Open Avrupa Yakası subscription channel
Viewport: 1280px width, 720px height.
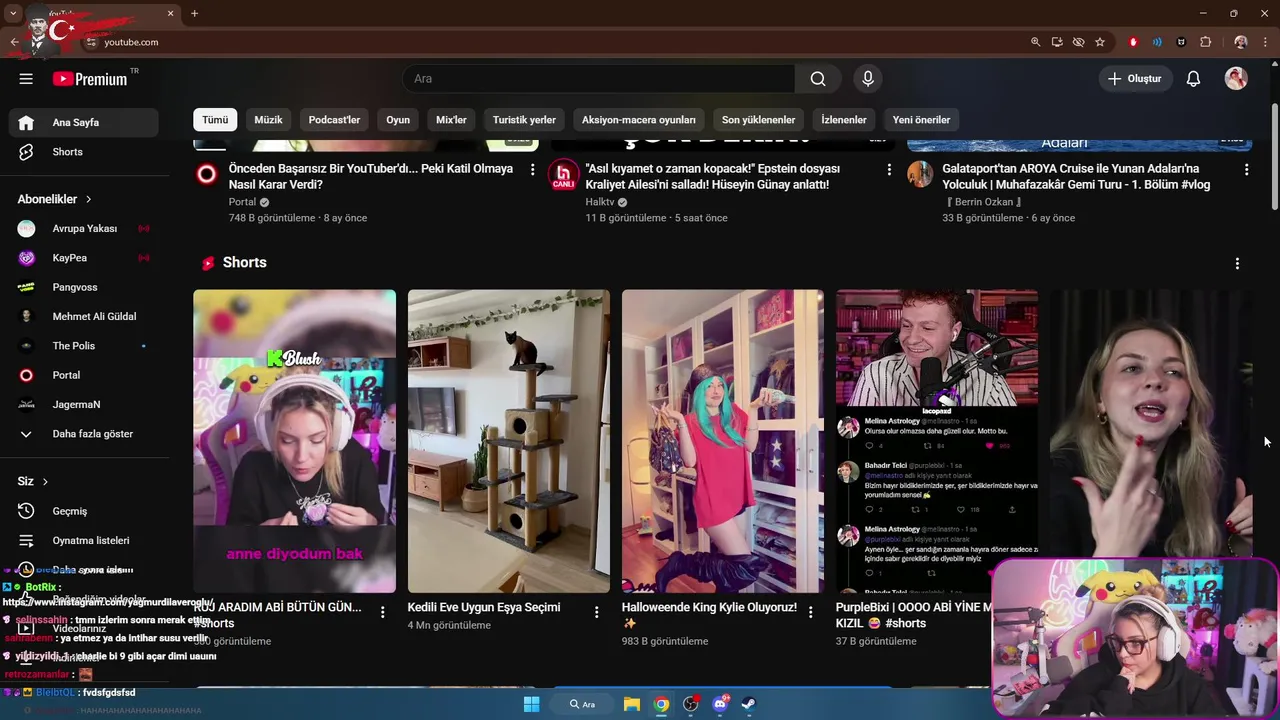coord(84,228)
